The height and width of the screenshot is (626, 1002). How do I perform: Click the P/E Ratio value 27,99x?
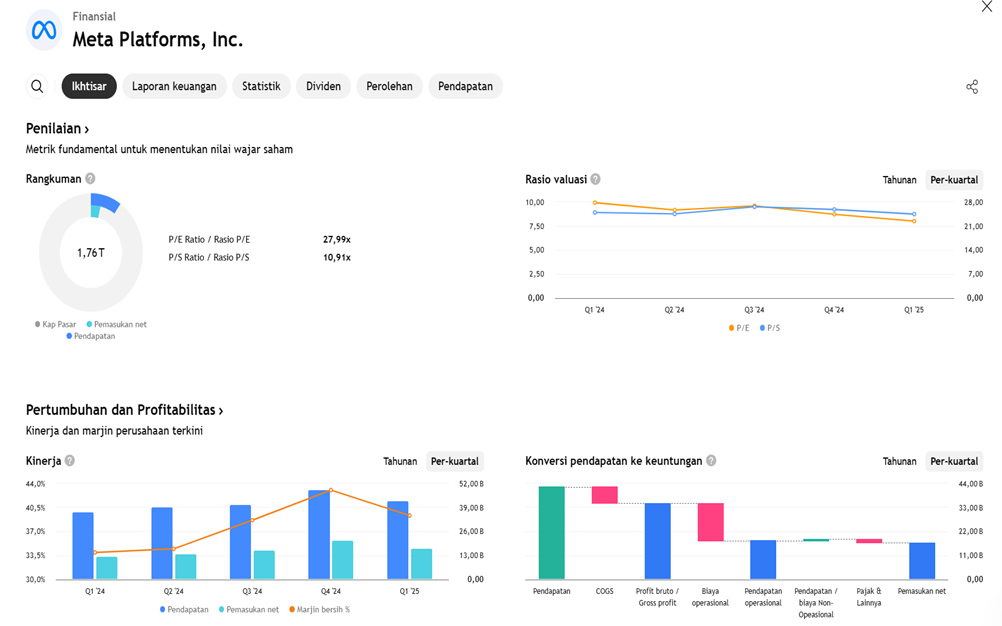click(337, 240)
